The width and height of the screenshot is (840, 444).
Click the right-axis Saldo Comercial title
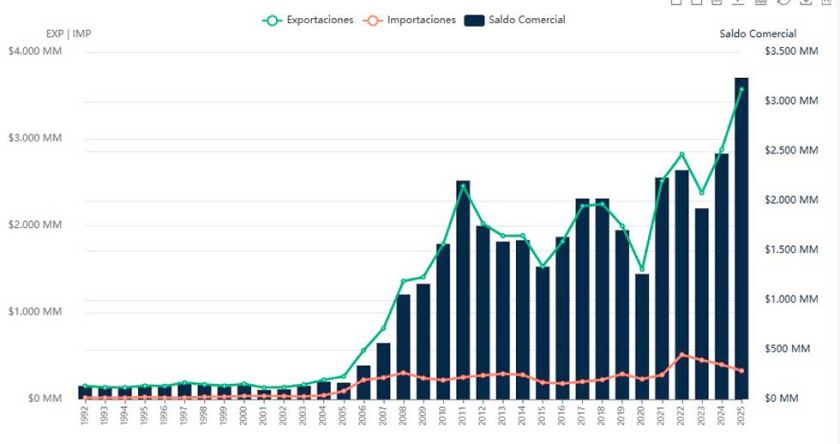758,34
